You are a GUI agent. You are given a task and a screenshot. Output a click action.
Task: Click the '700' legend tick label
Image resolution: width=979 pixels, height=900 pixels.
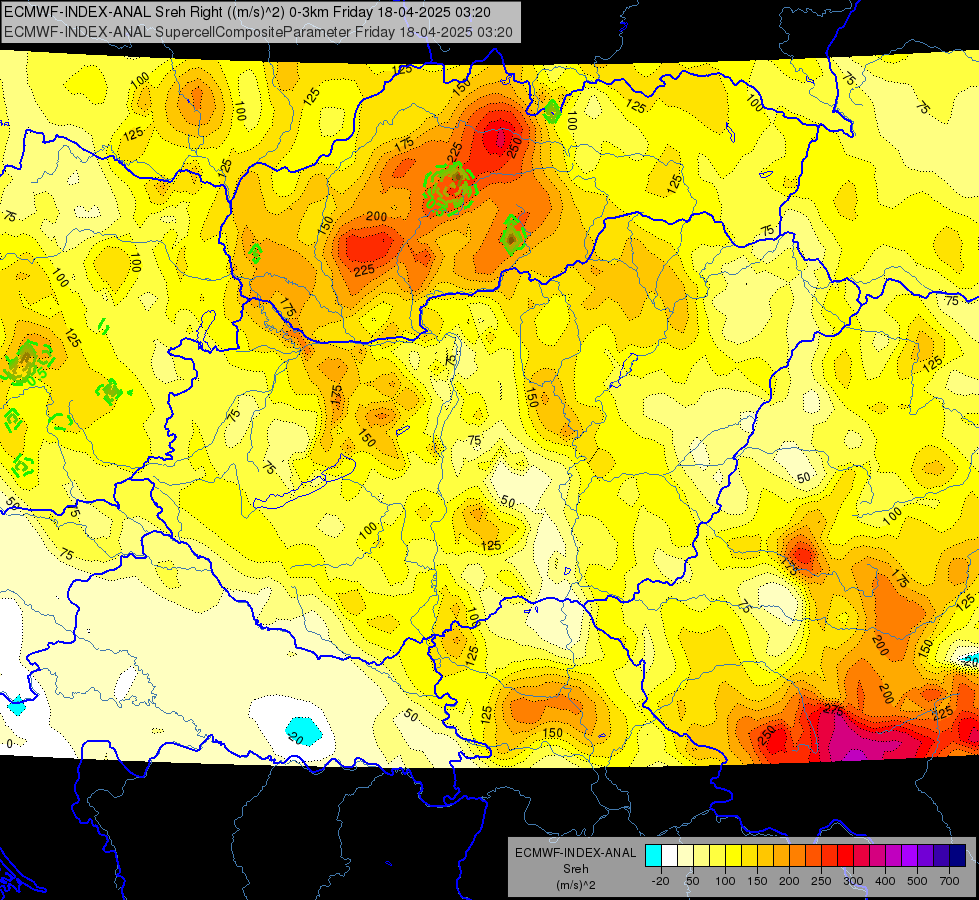pyautogui.click(x=949, y=881)
